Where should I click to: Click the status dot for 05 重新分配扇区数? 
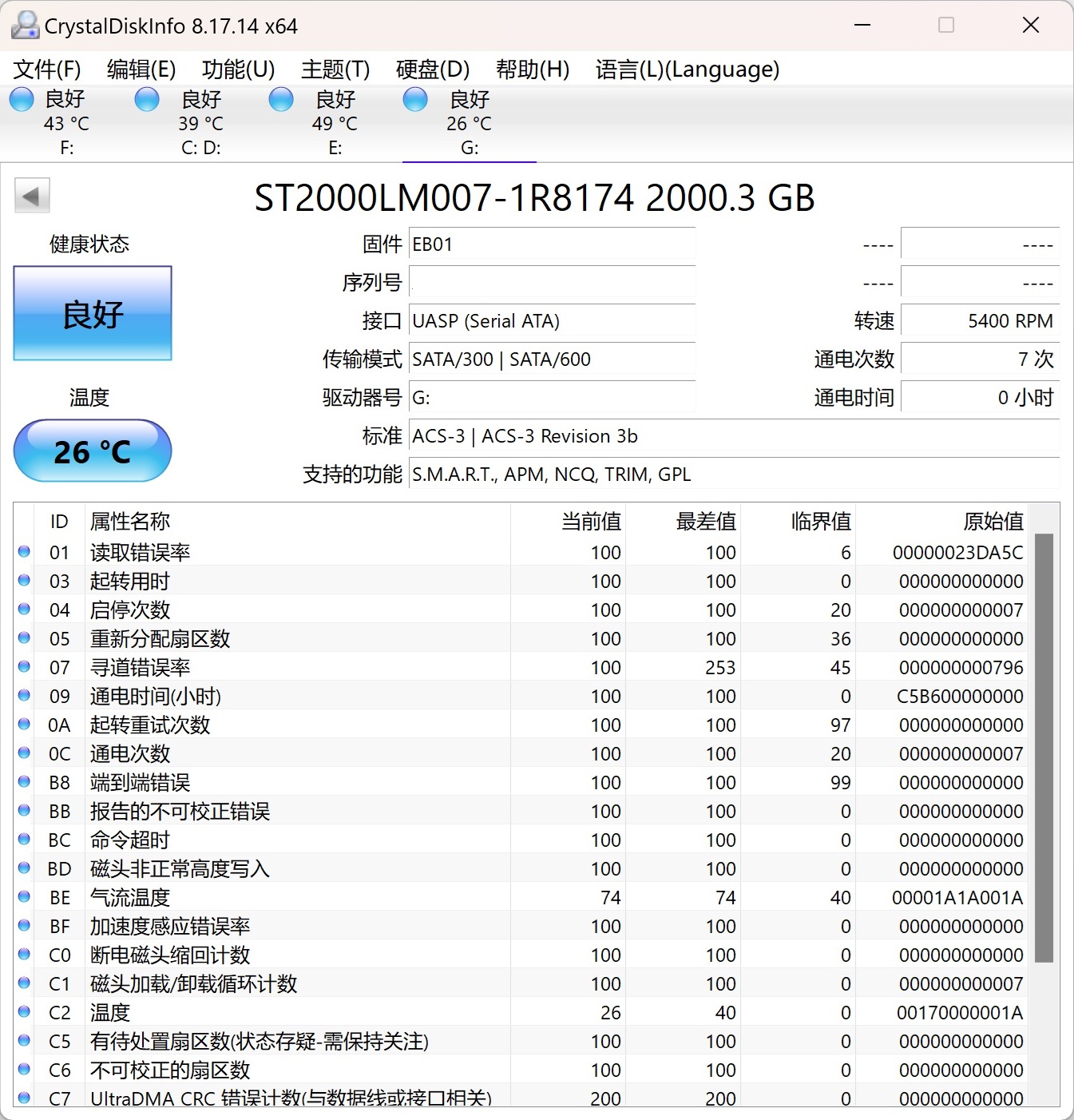pyautogui.click(x=24, y=637)
